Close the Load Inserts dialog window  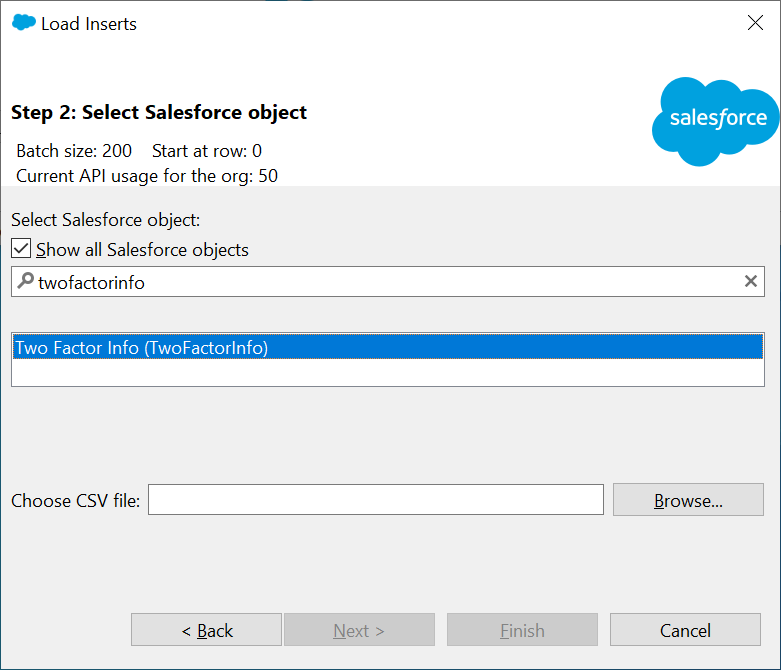pyautogui.click(x=755, y=23)
